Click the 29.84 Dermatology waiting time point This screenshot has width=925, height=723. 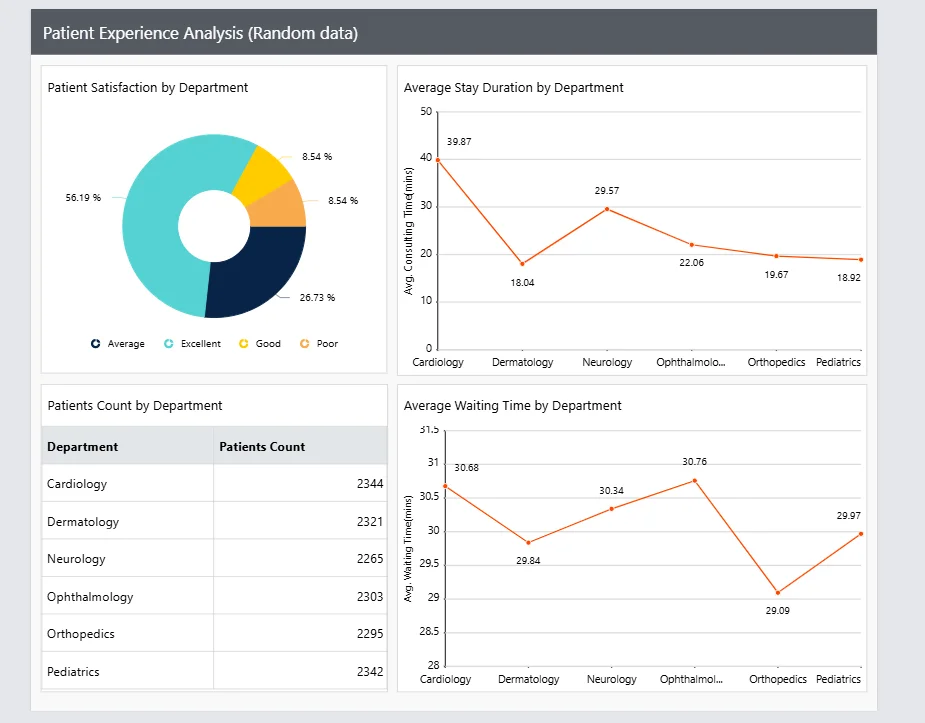click(528, 543)
